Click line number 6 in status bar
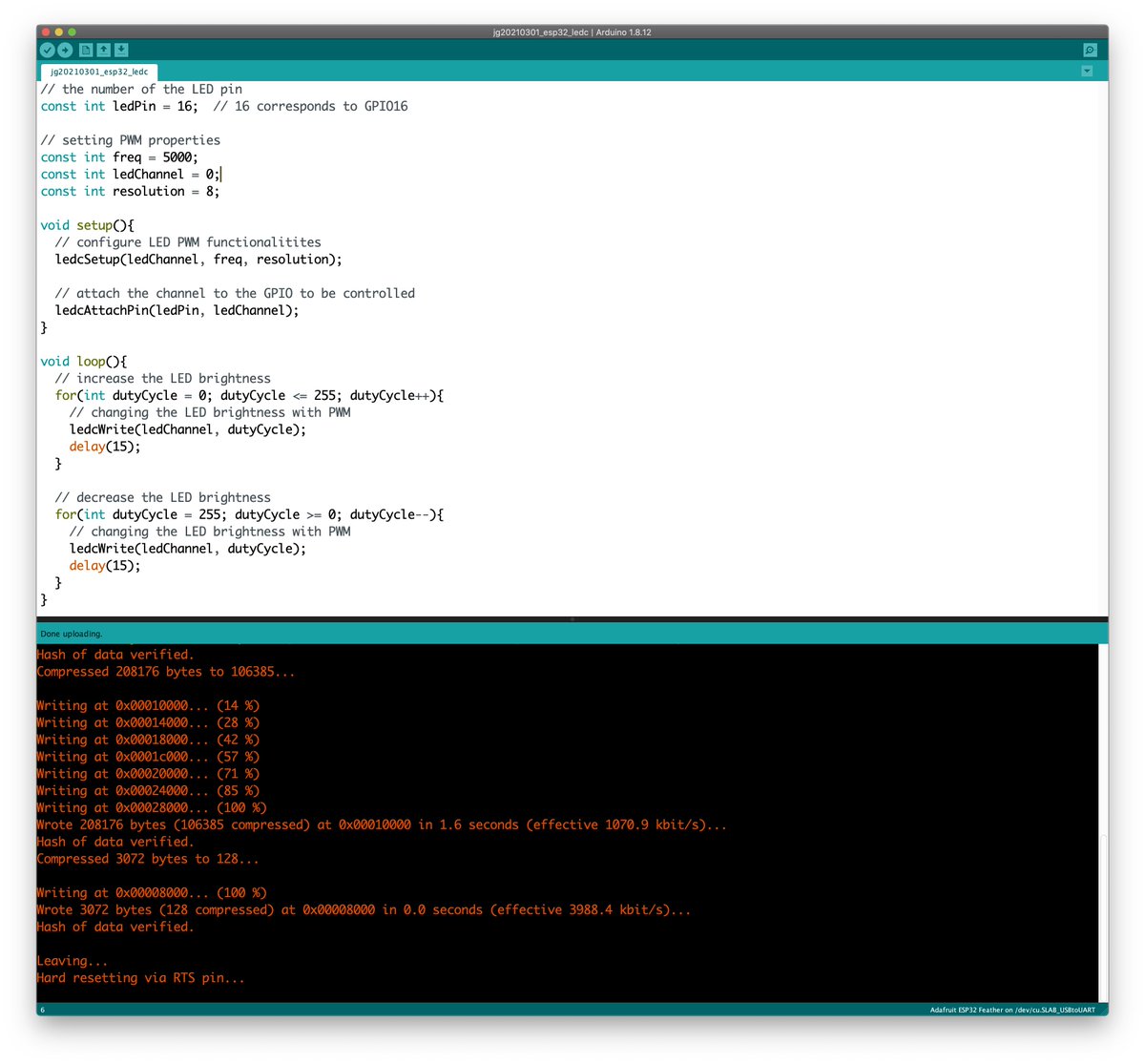This screenshot has width=1145, height=1064. (42, 1010)
